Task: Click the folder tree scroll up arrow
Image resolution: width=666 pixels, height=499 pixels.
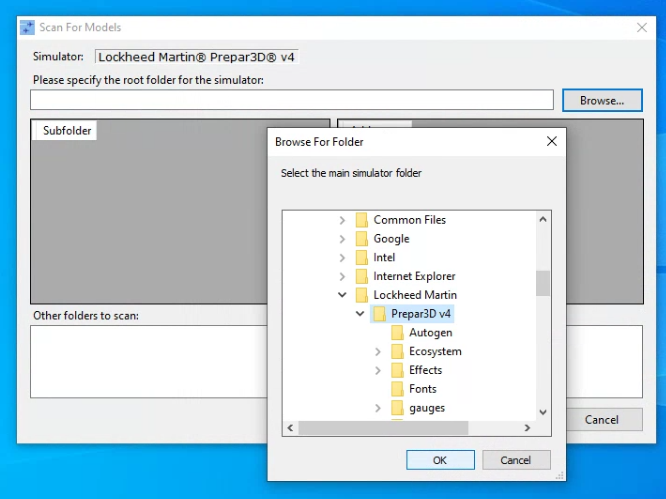Action: pos(543,220)
